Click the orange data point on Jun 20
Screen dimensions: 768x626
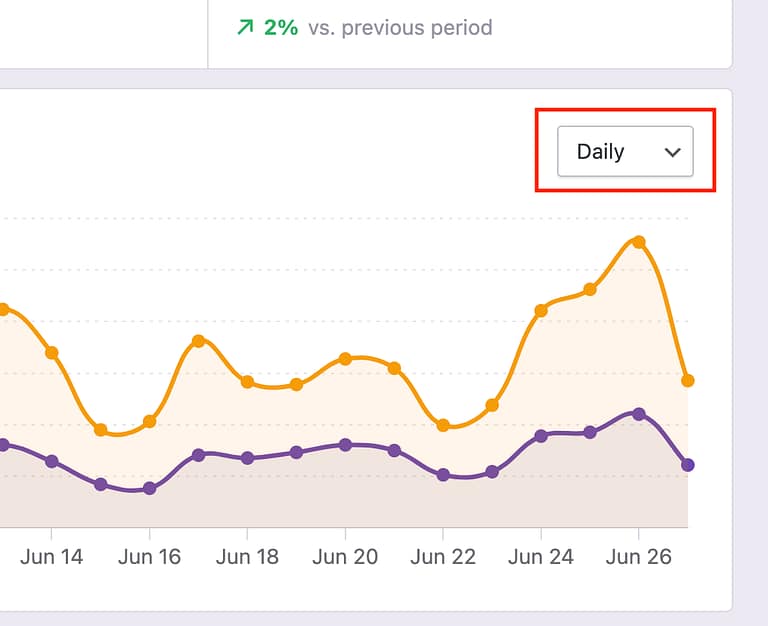click(x=345, y=358)
